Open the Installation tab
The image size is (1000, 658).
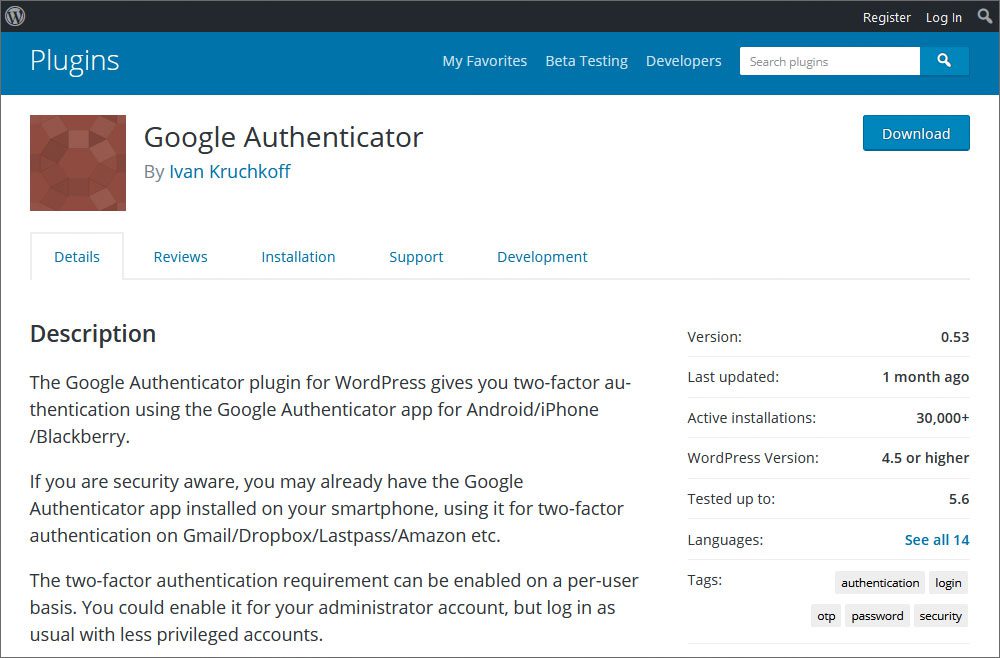point(298,256)
